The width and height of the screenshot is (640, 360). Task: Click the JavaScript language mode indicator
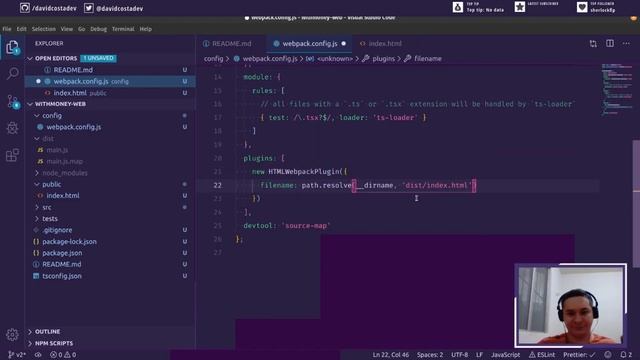click(x=505, y=355)
